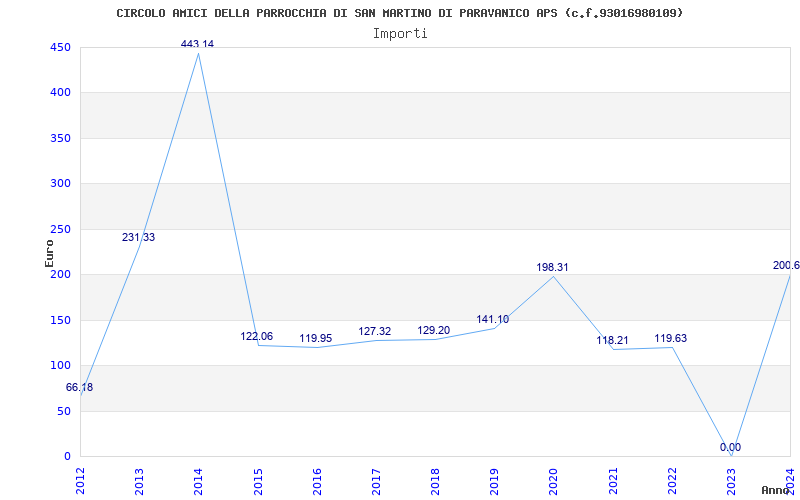This screenshot has height=500, width=800.
Task: Click the 350 y-axis tick label
Action: coord(60,138)
